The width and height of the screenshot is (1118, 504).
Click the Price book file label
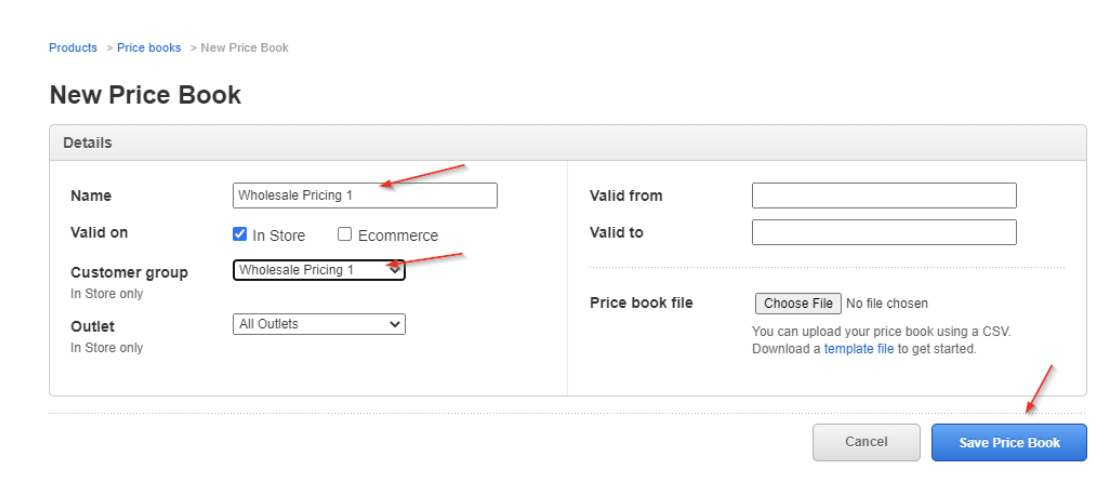coord(641,303)
